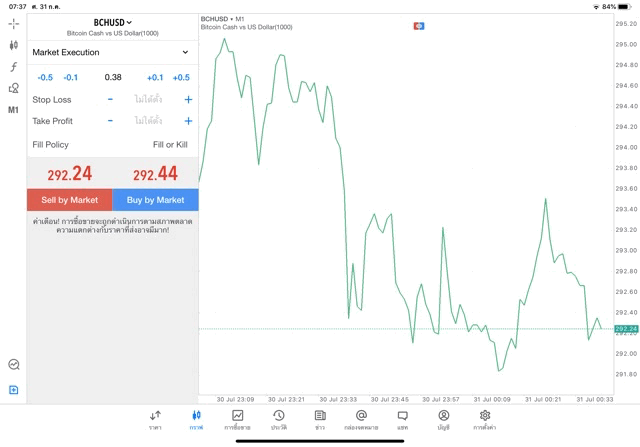This screenshot has width=640, height=447.
Task: Click the 30 Jul 23:33 time label
Action: pos(338,399)
